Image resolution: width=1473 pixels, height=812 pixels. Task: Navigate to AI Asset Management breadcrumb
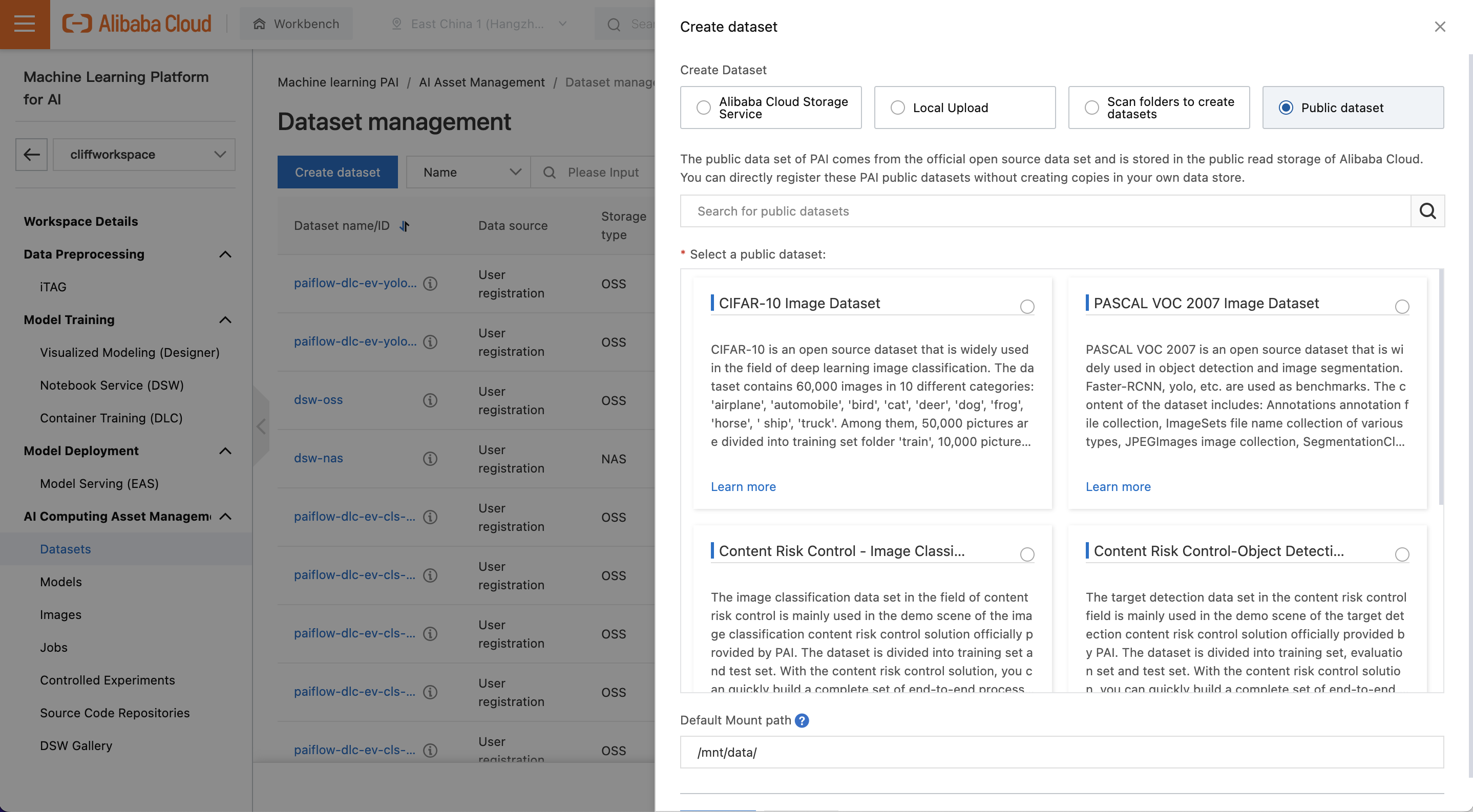(481, 82)
